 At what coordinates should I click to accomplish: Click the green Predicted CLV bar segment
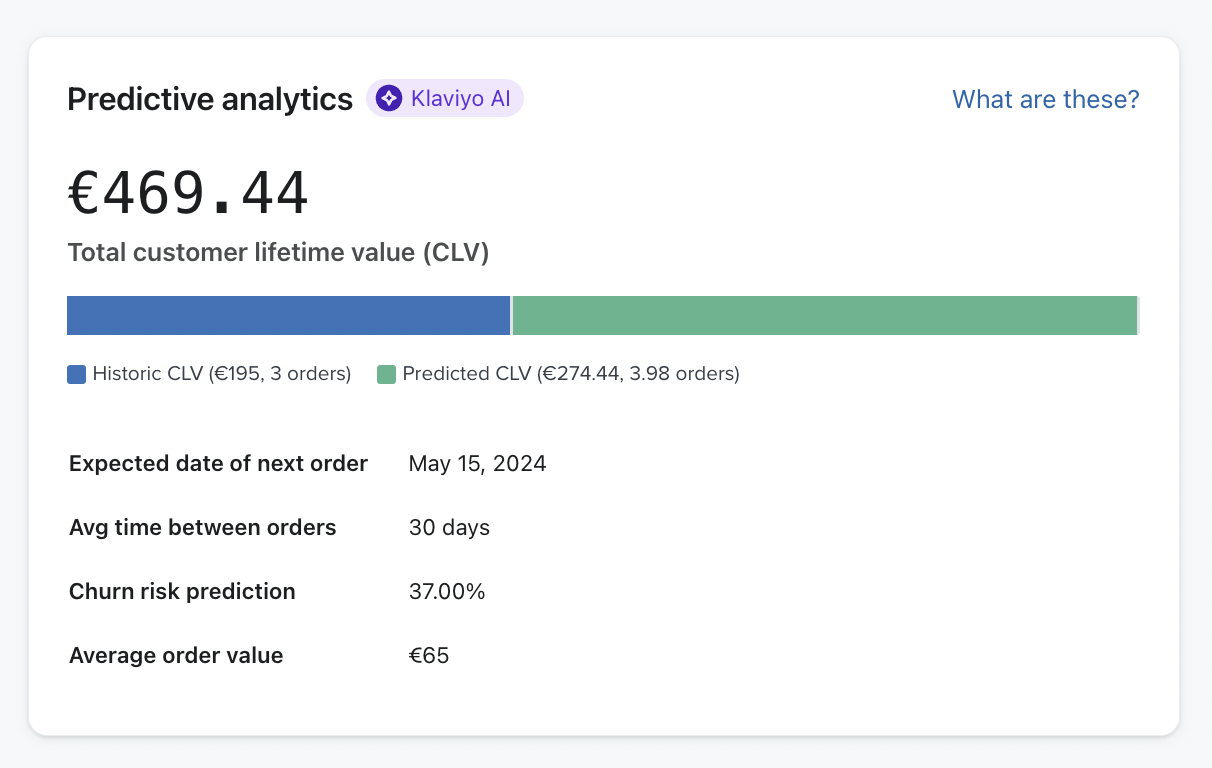(824, 315)
